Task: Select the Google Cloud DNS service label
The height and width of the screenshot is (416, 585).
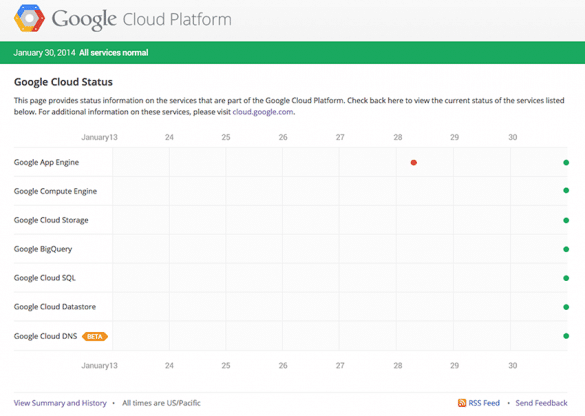Action: click(x=45, y=336)
